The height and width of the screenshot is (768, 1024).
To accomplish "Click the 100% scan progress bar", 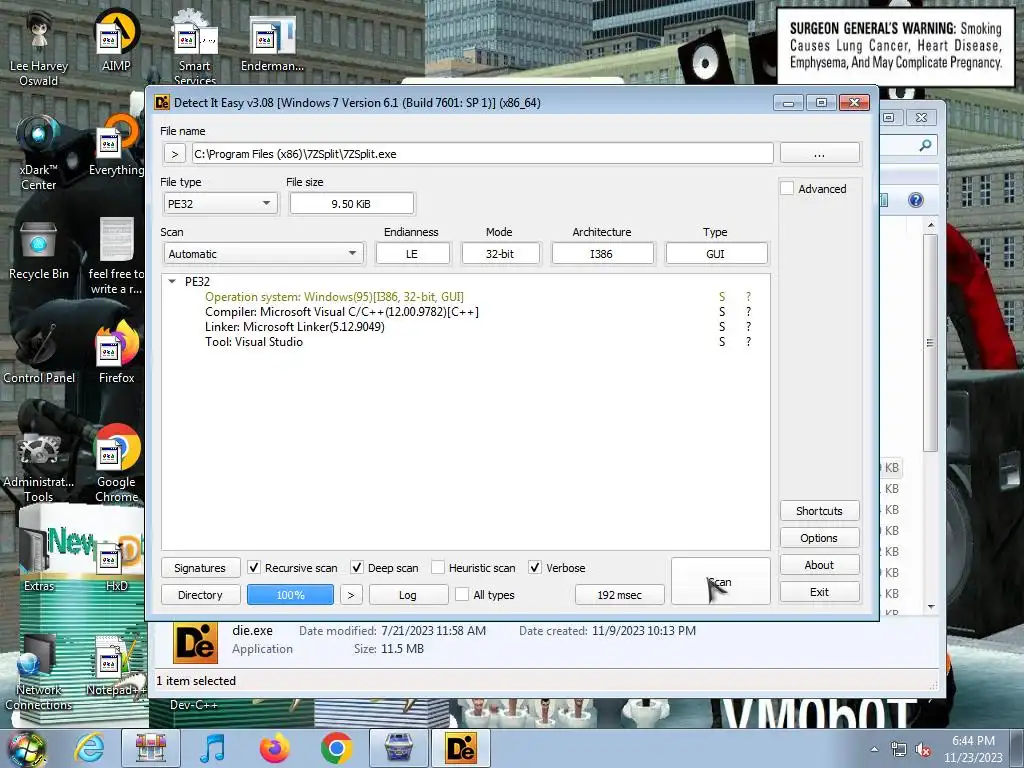I will click(x=291, y=594).
